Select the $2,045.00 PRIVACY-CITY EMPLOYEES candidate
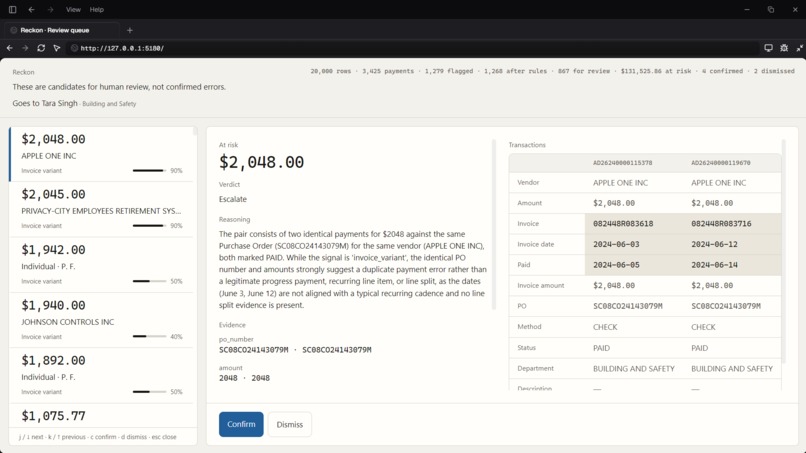The width and height of the screenshot is (806, 453). [101, 209]
